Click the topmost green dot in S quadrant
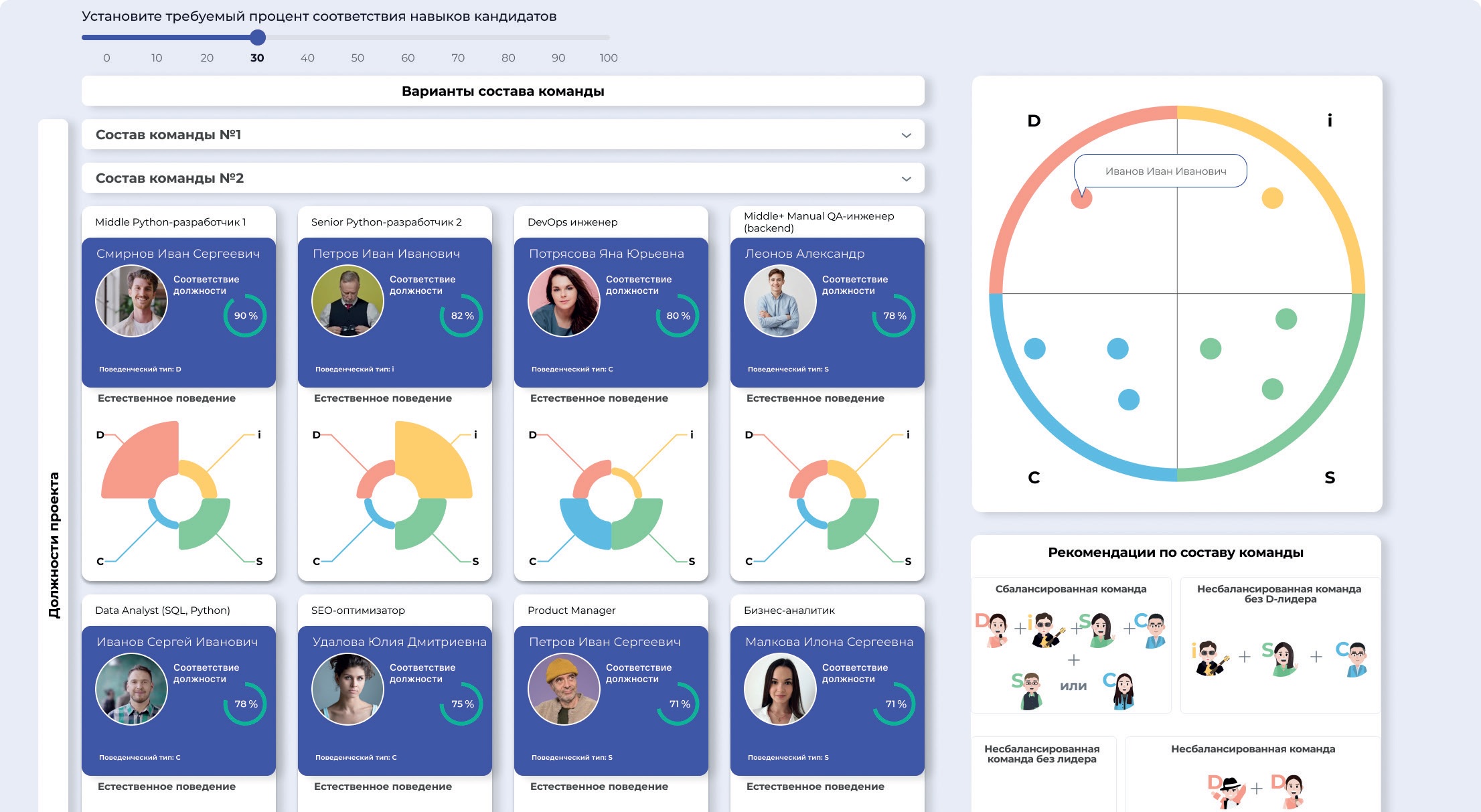Screen dimensions: 1481x812 (x=1286, y=319)
